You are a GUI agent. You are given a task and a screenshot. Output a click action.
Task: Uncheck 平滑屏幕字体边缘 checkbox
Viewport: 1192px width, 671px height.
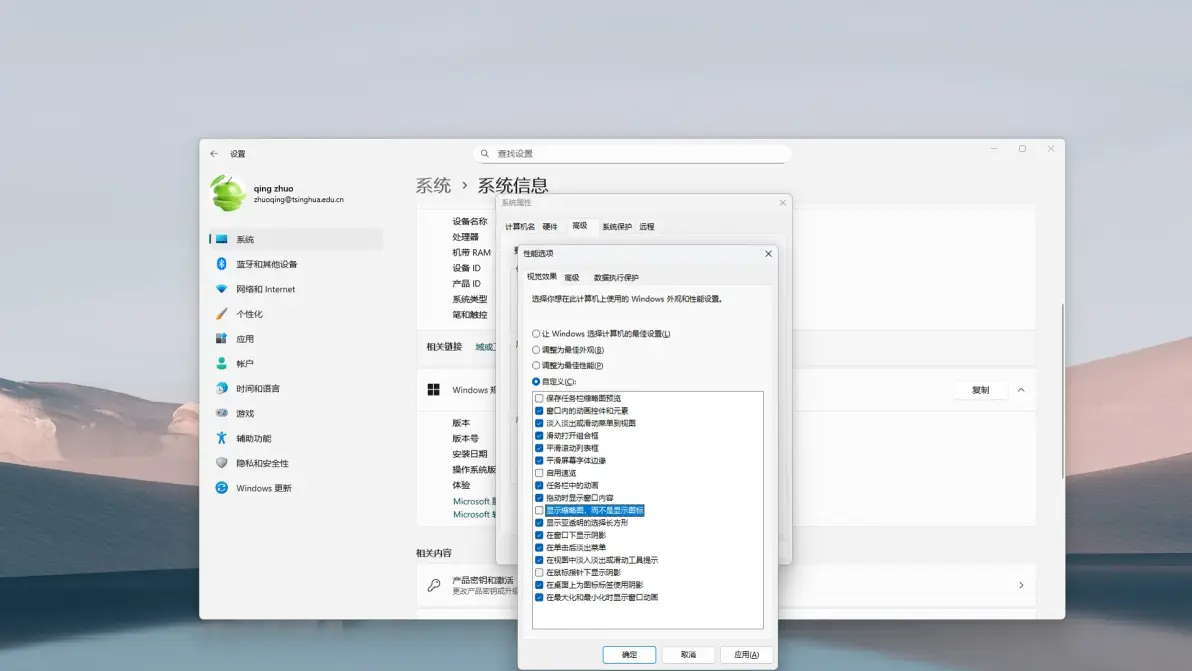[539, 460]
